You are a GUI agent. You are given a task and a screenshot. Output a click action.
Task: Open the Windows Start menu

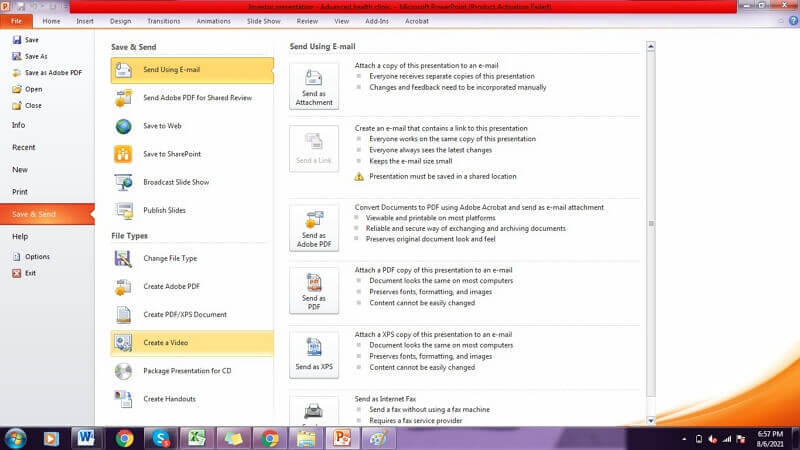point(15,439)
